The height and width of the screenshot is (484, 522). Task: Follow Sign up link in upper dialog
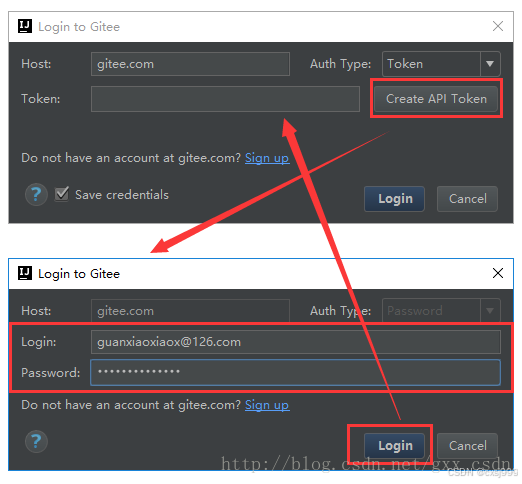click(x=267, y=158)
